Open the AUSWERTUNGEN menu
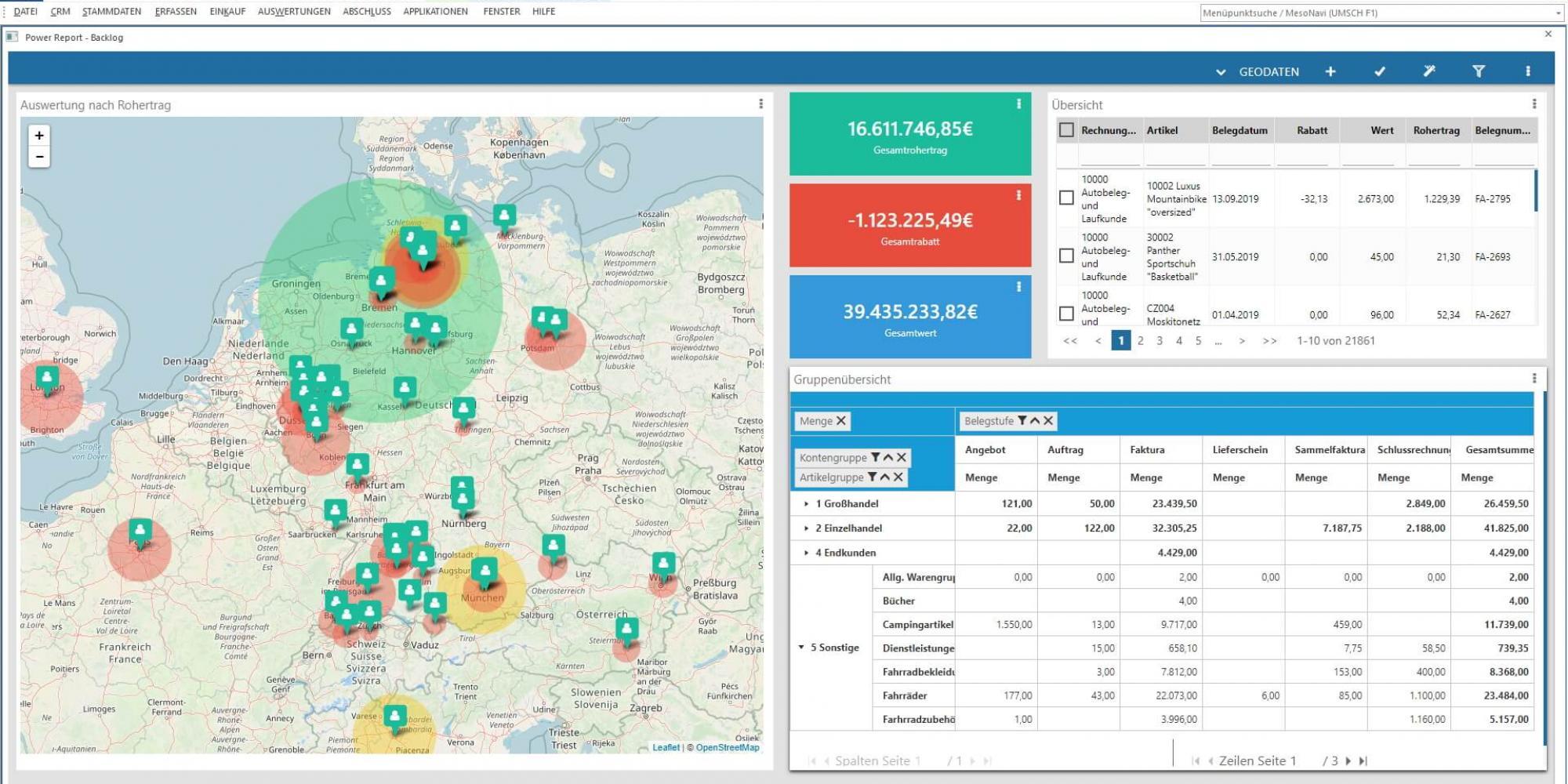The image size is (1568, 784). (294, 11)
